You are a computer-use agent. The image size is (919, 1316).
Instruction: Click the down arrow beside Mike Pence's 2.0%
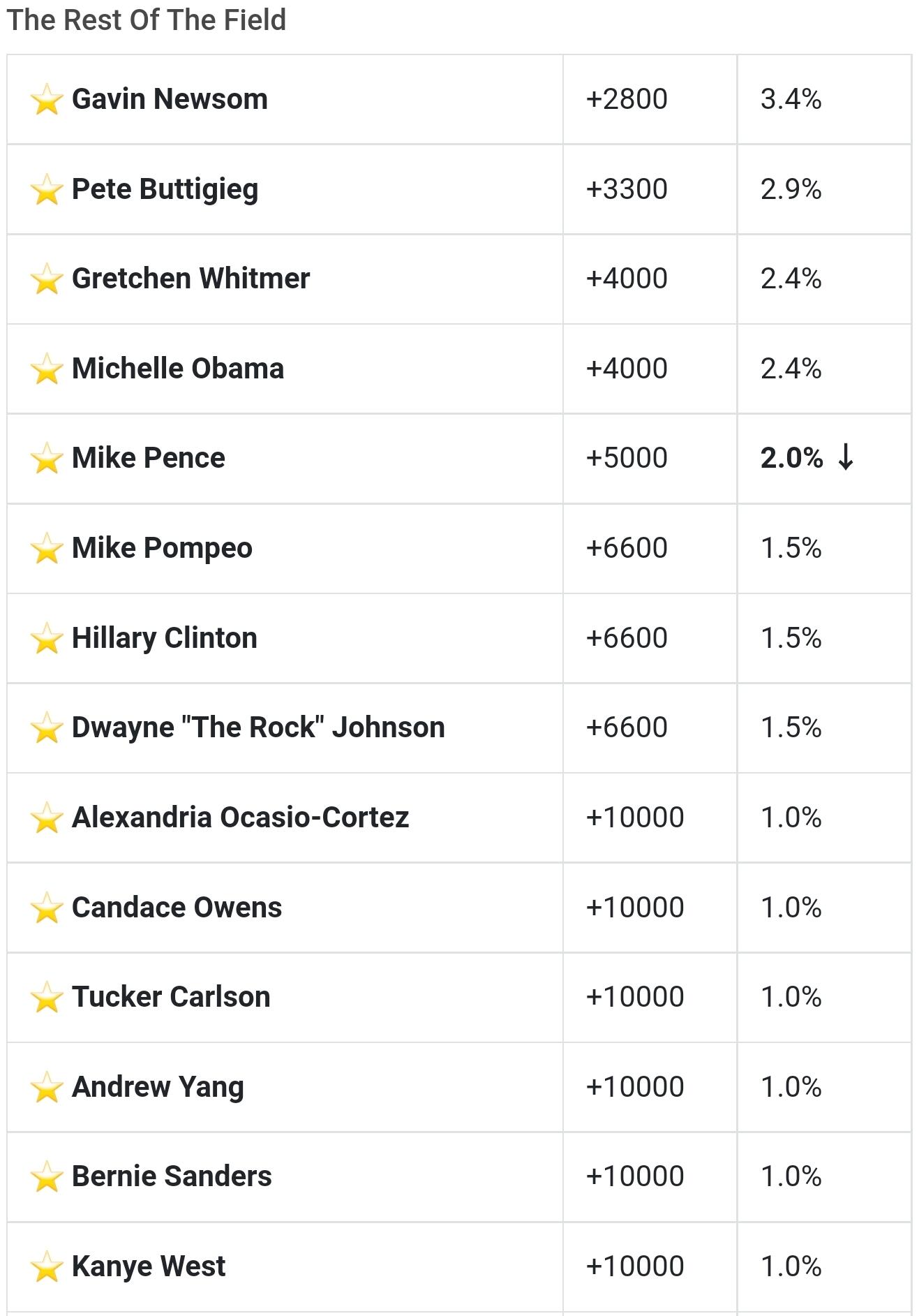point(846,457)
